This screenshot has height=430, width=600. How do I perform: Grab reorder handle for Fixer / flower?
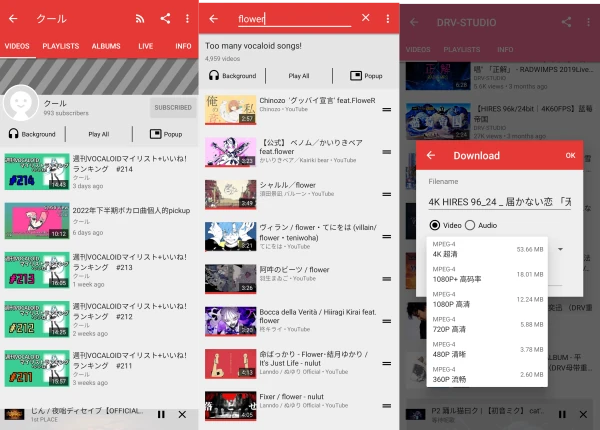[386, 406]
